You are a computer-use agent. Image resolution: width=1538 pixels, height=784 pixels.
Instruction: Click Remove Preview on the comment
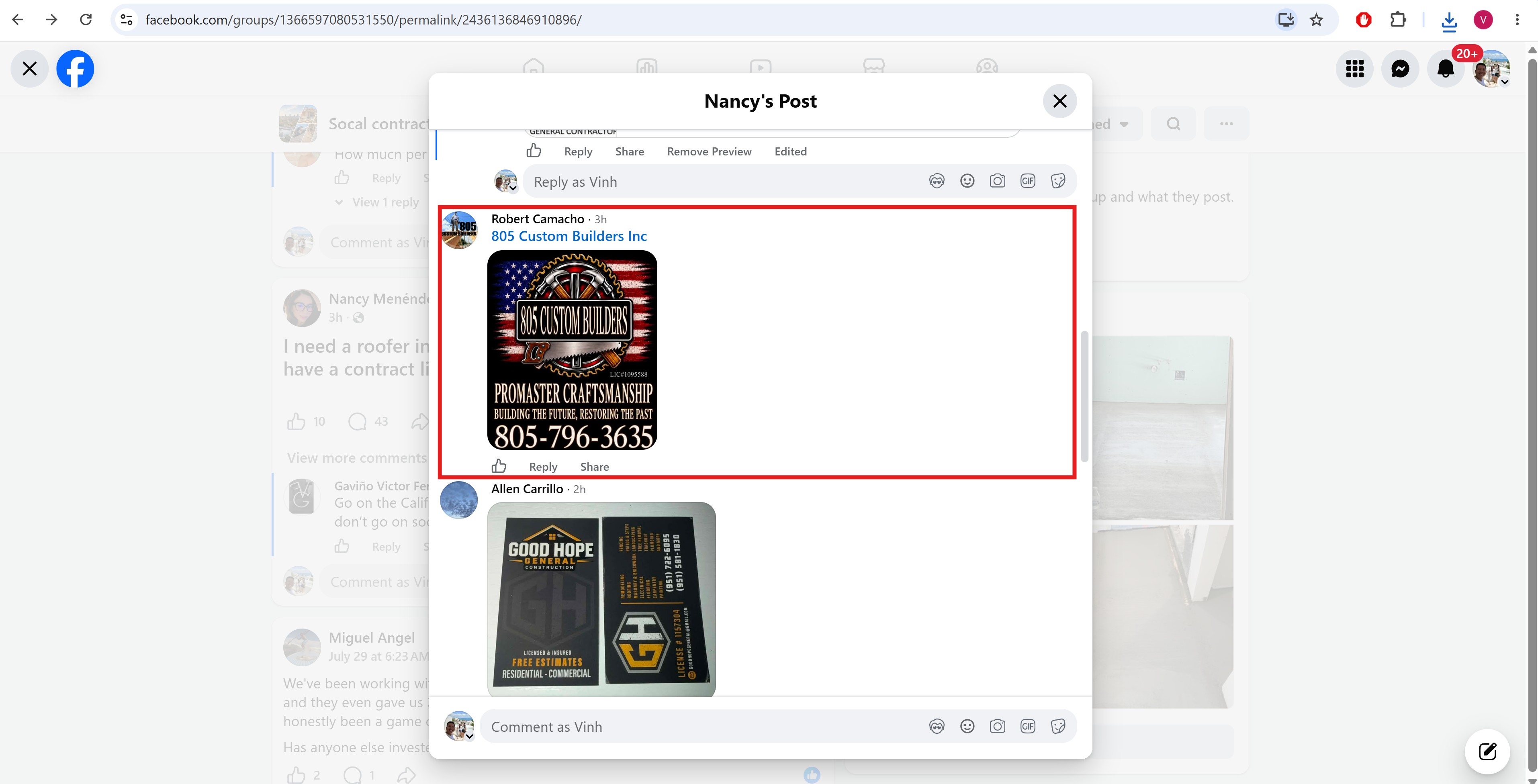(709, 151)
